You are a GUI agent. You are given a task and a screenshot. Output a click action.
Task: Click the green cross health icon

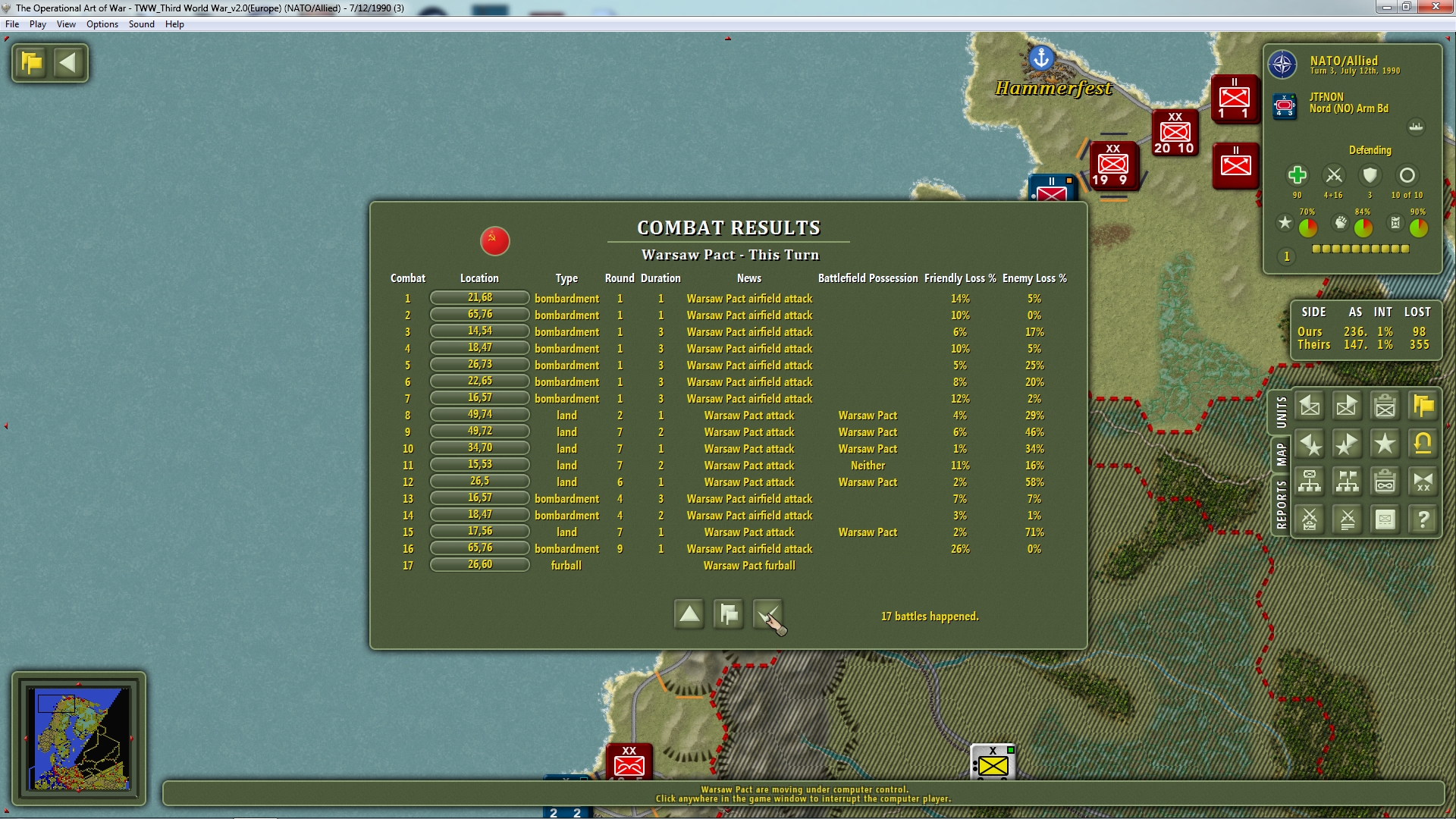coord(1297,175)
